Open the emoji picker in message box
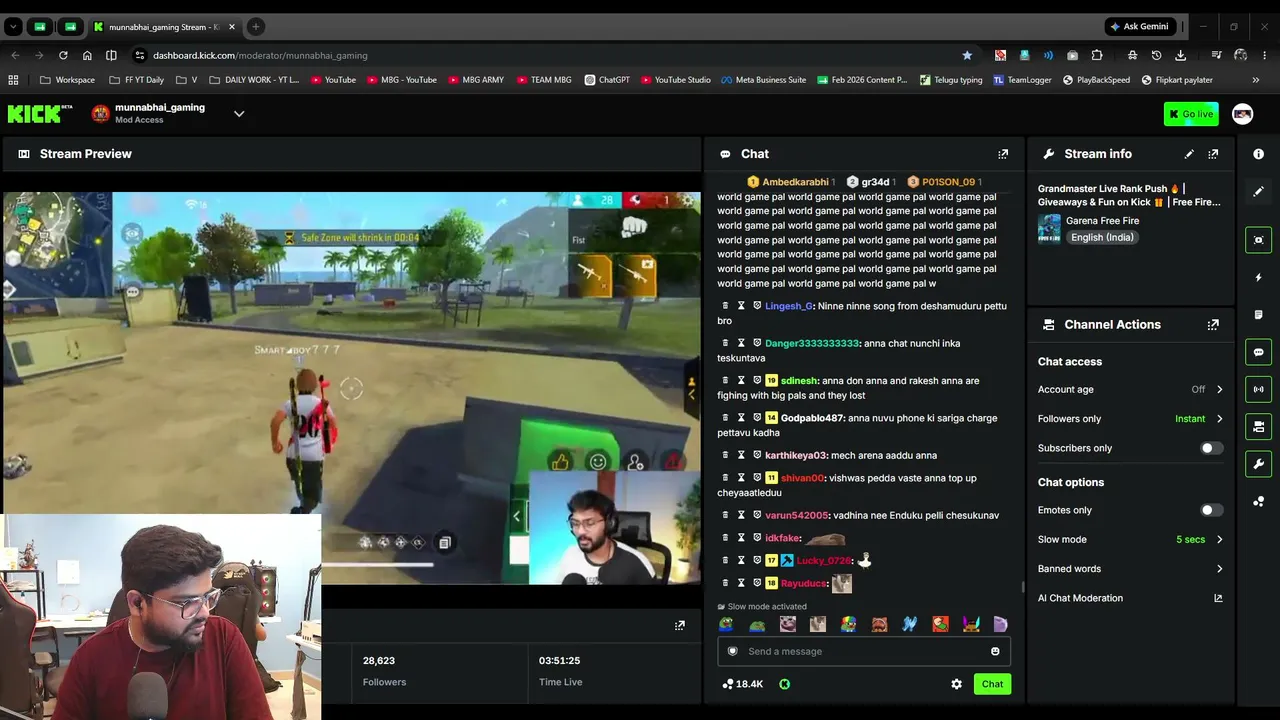1280x720 pixels. (x=995, y=652)
